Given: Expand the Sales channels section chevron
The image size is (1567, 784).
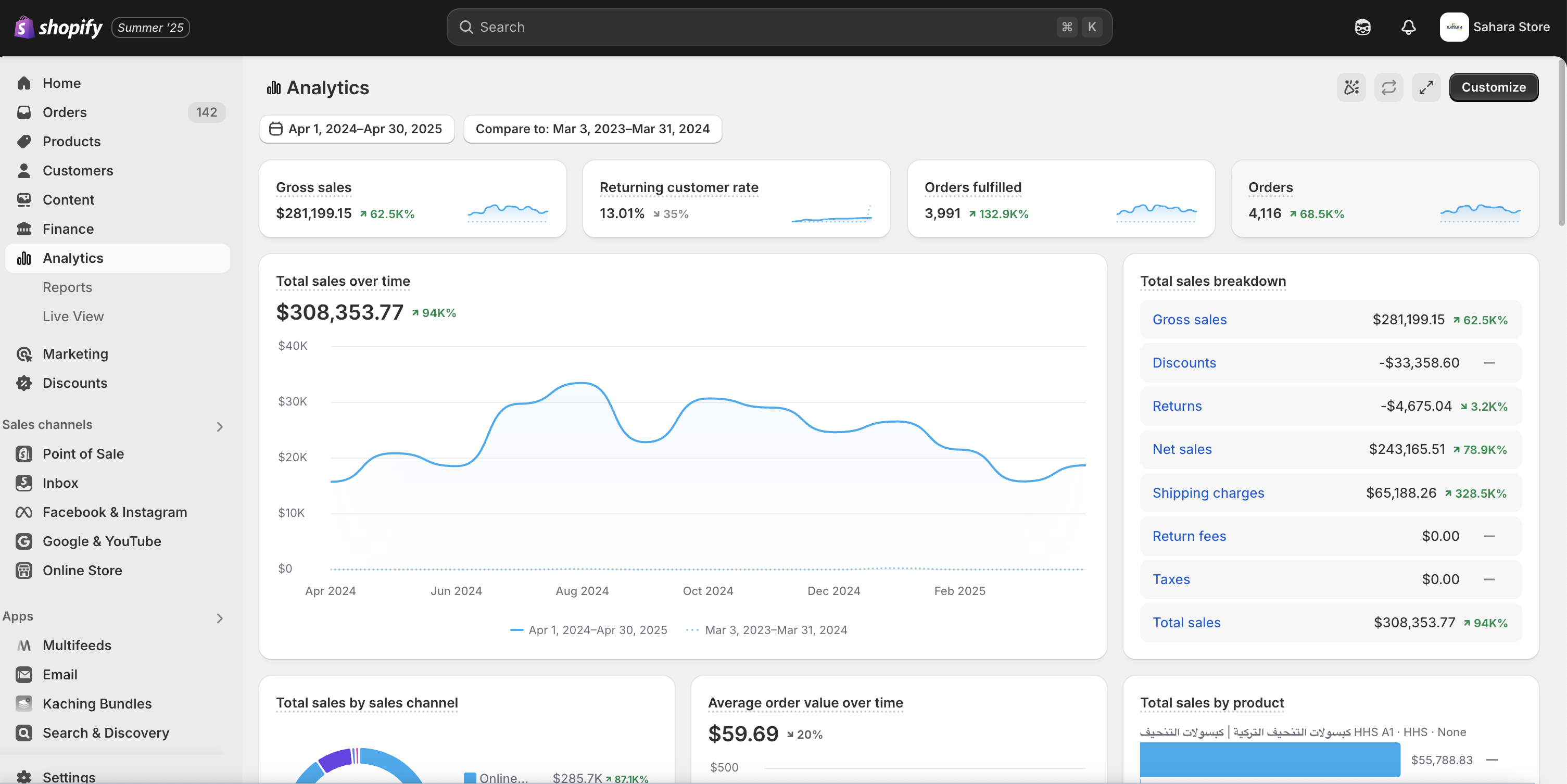Looking at the screenshot, I should tap(220, 427).
